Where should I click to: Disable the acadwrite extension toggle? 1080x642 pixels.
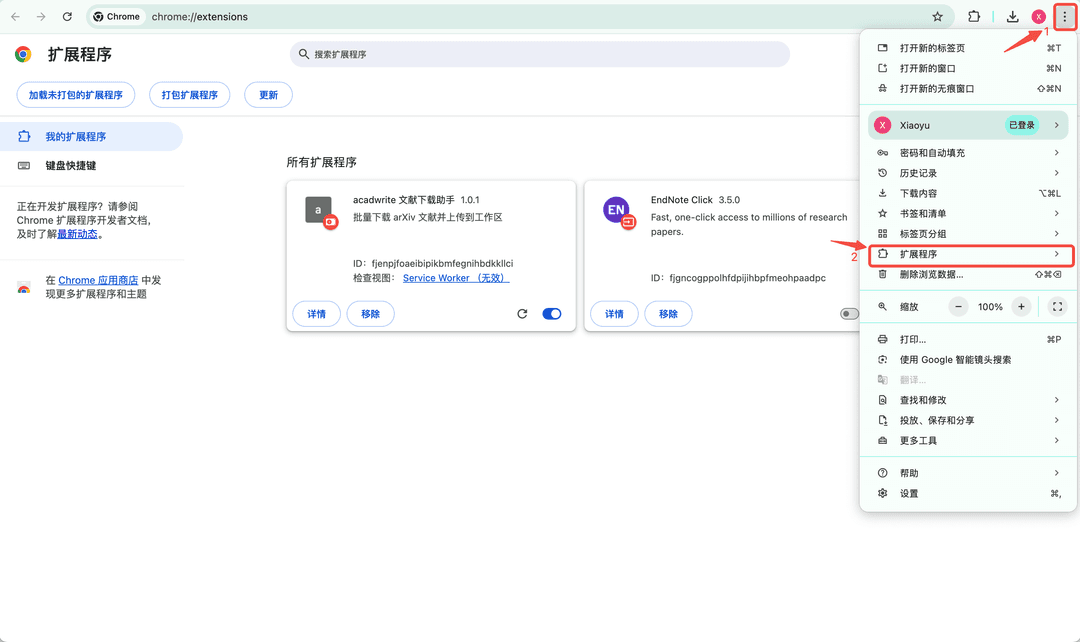(552, 314)
